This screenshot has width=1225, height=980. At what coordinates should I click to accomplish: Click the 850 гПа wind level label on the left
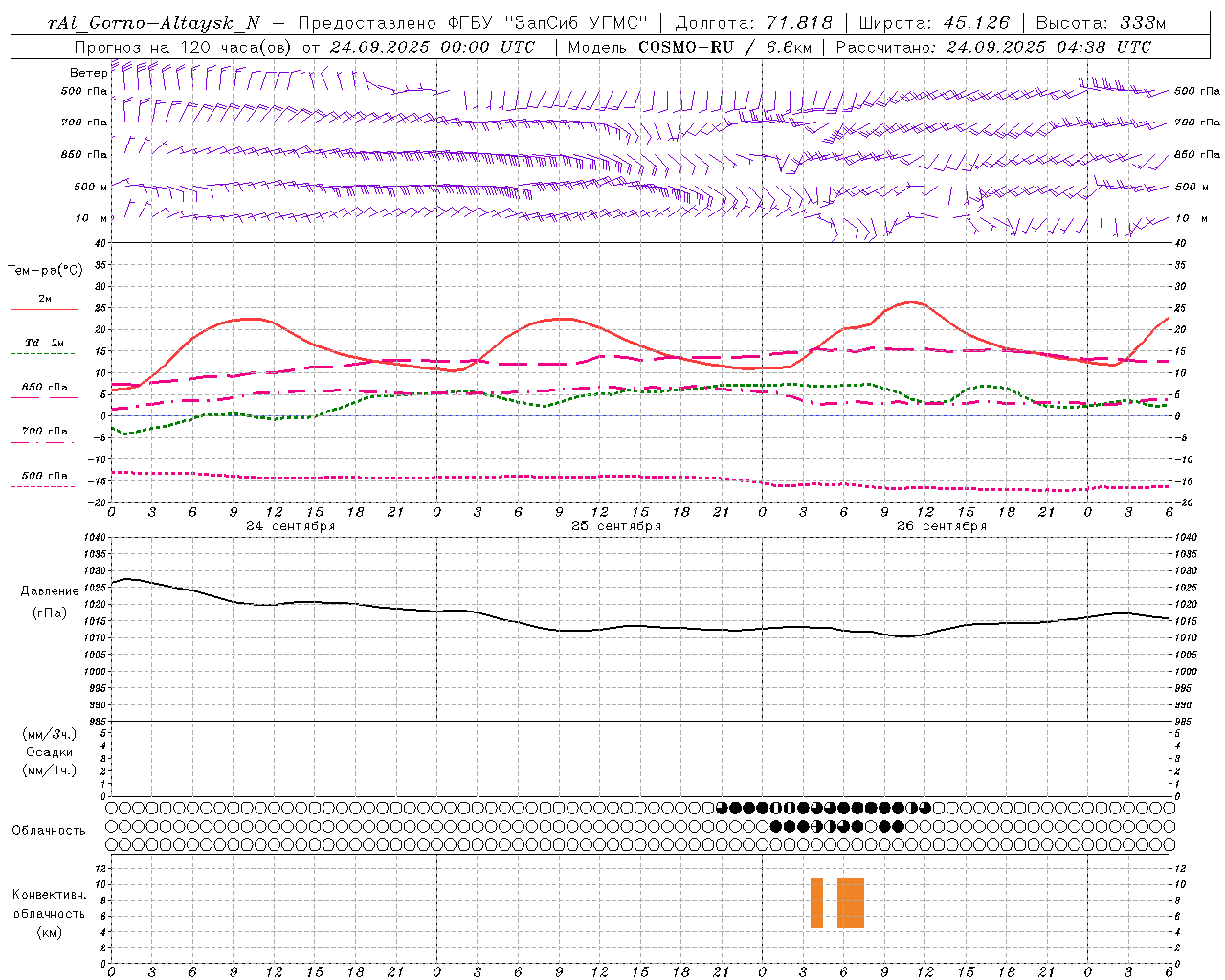click(84, 154)
